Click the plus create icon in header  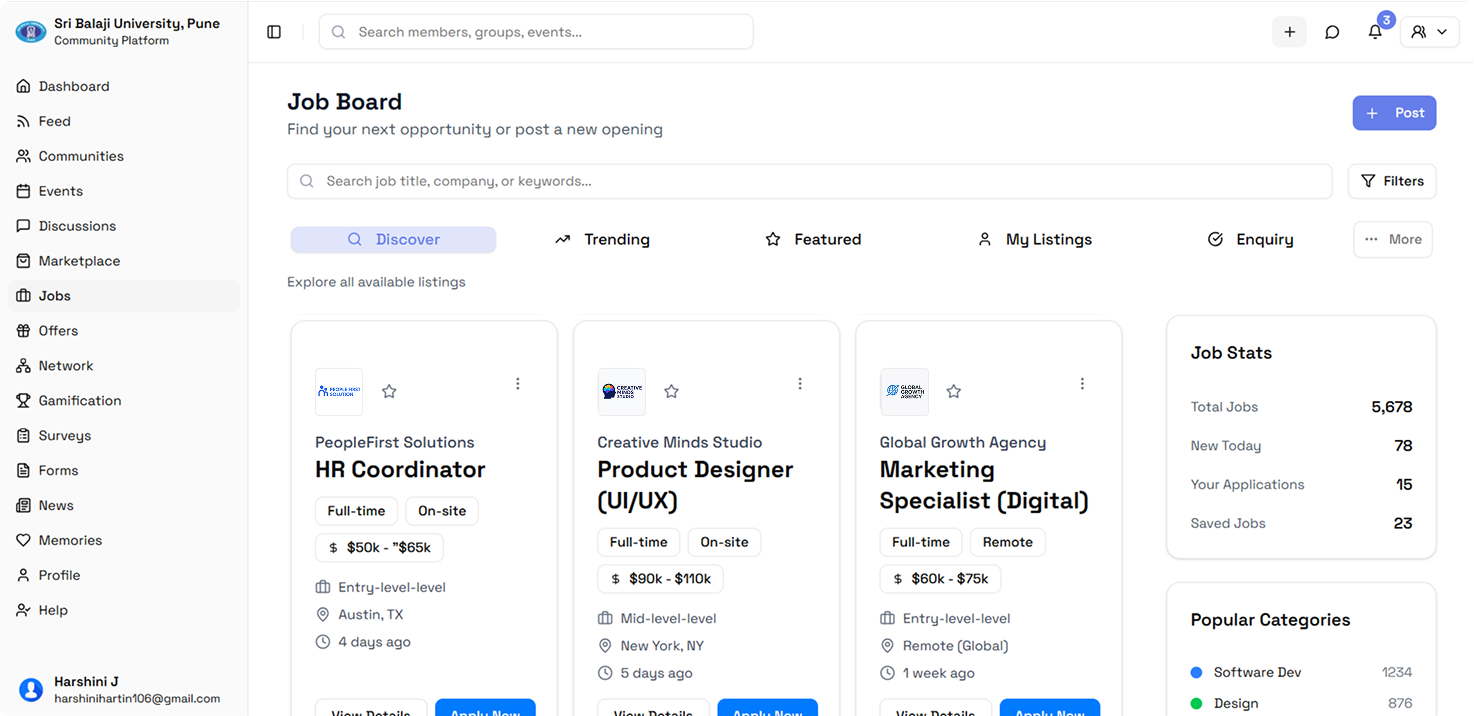(1289, 32)
